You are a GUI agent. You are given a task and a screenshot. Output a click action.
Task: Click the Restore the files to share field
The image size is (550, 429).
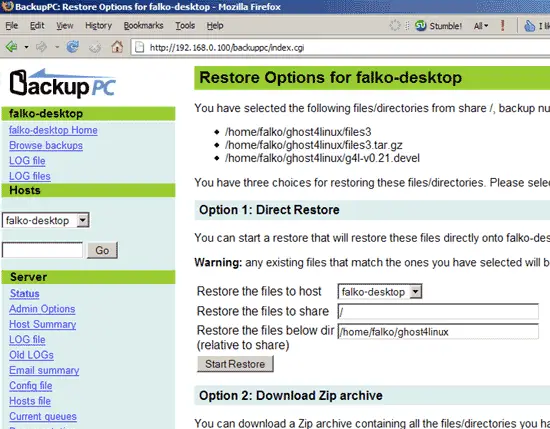click(438, 311)
